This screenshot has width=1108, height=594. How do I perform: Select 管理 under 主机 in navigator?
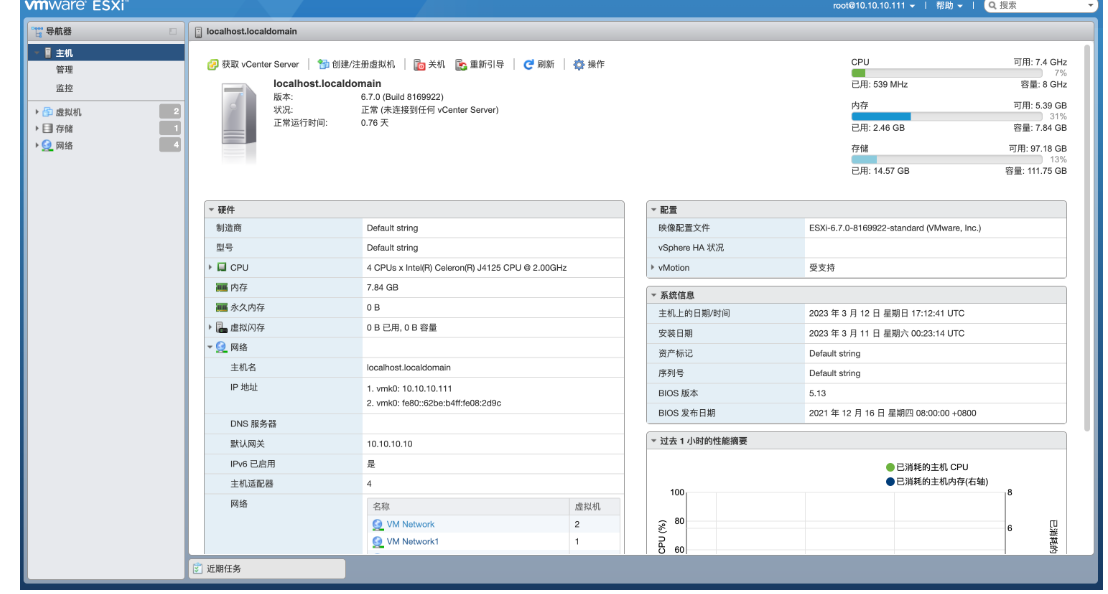coord(64,70)
